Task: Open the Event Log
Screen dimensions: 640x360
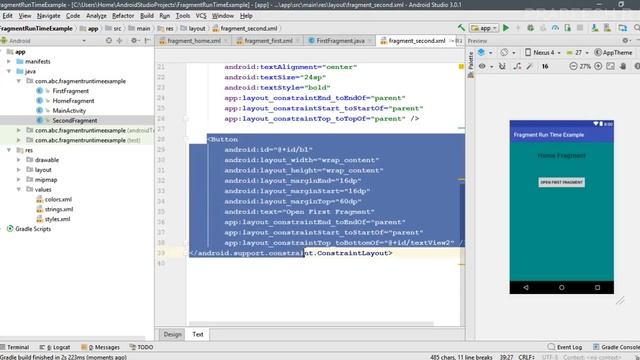Action: pos(565,347)
